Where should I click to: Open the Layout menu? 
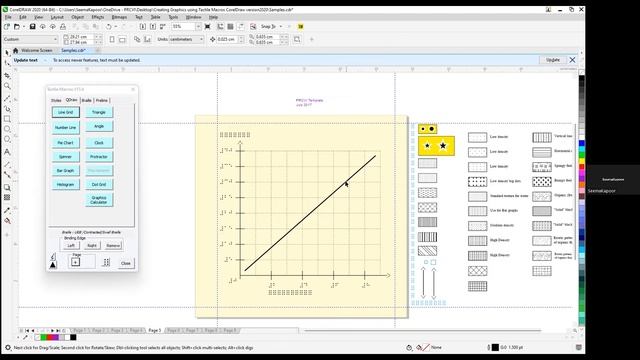57,17
